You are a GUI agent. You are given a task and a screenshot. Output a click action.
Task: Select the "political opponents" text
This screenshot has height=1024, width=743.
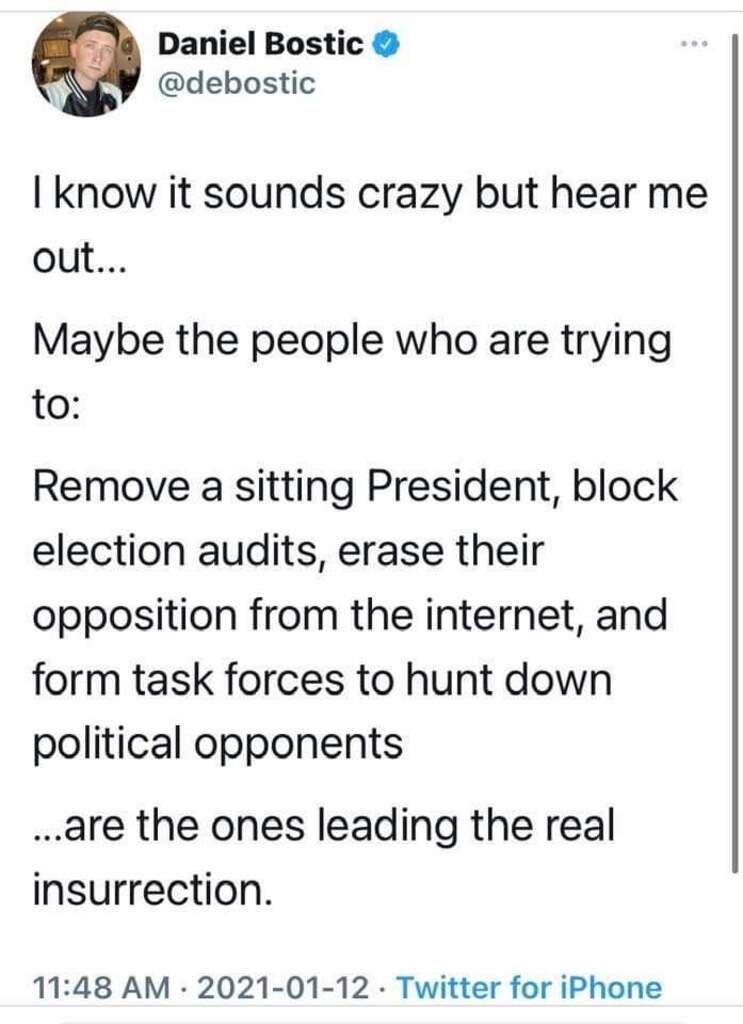[x=218, y=744]
